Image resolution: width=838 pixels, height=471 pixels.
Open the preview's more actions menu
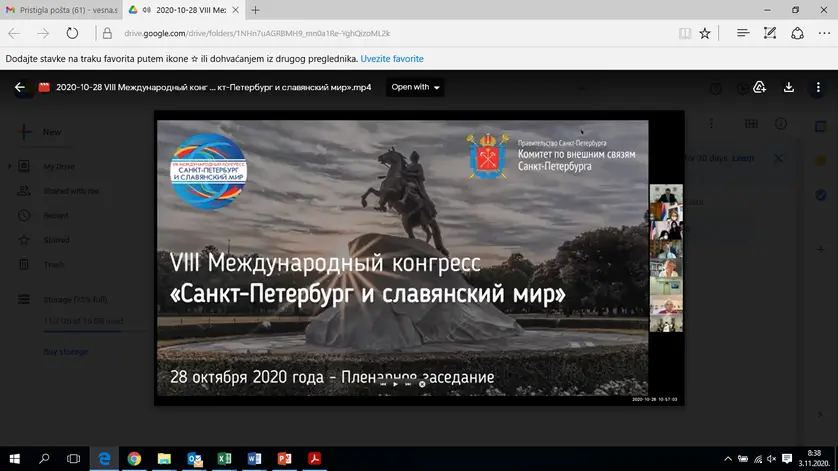817,87
